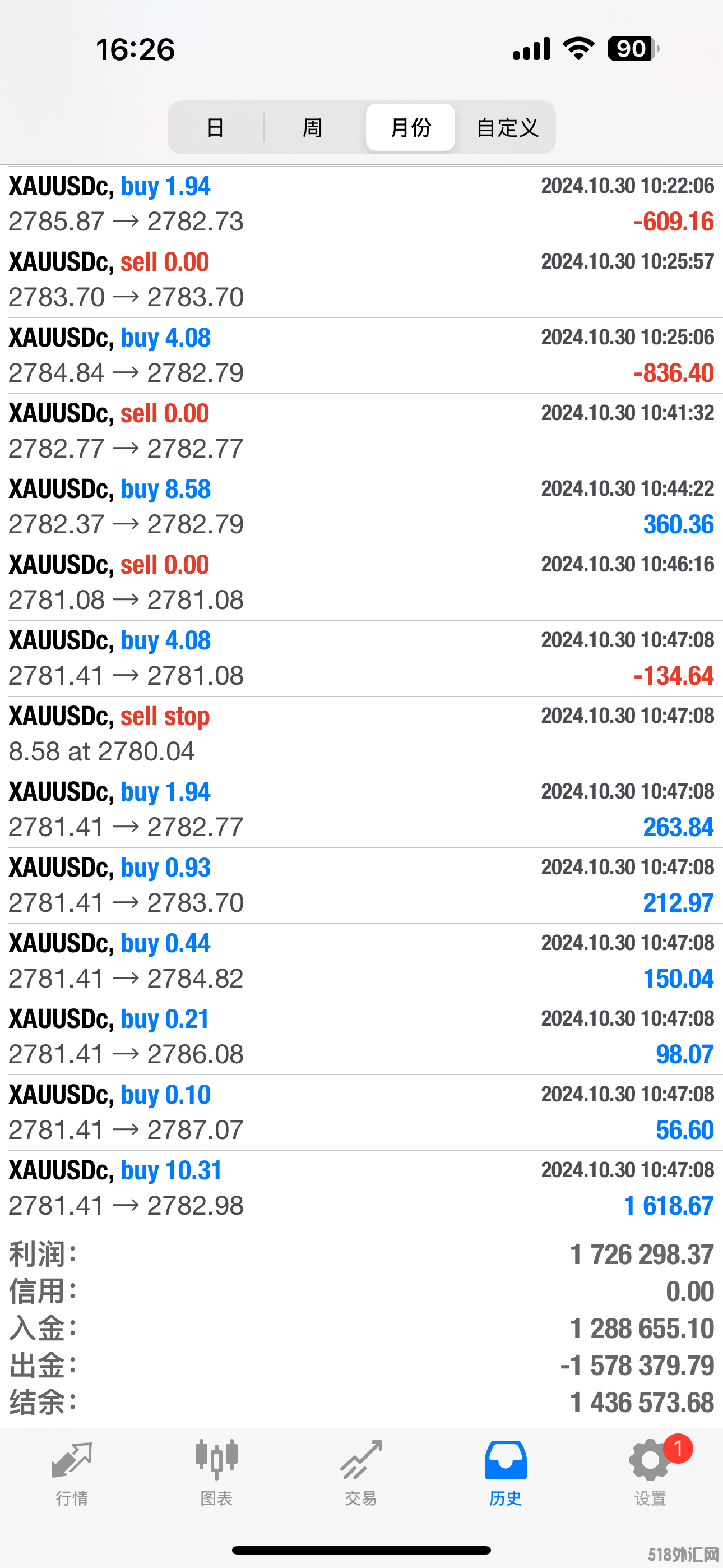723x1568 pixels.
Task: Open the sell stop 8.58 at 2780.04 order
Action: (361, 734)
